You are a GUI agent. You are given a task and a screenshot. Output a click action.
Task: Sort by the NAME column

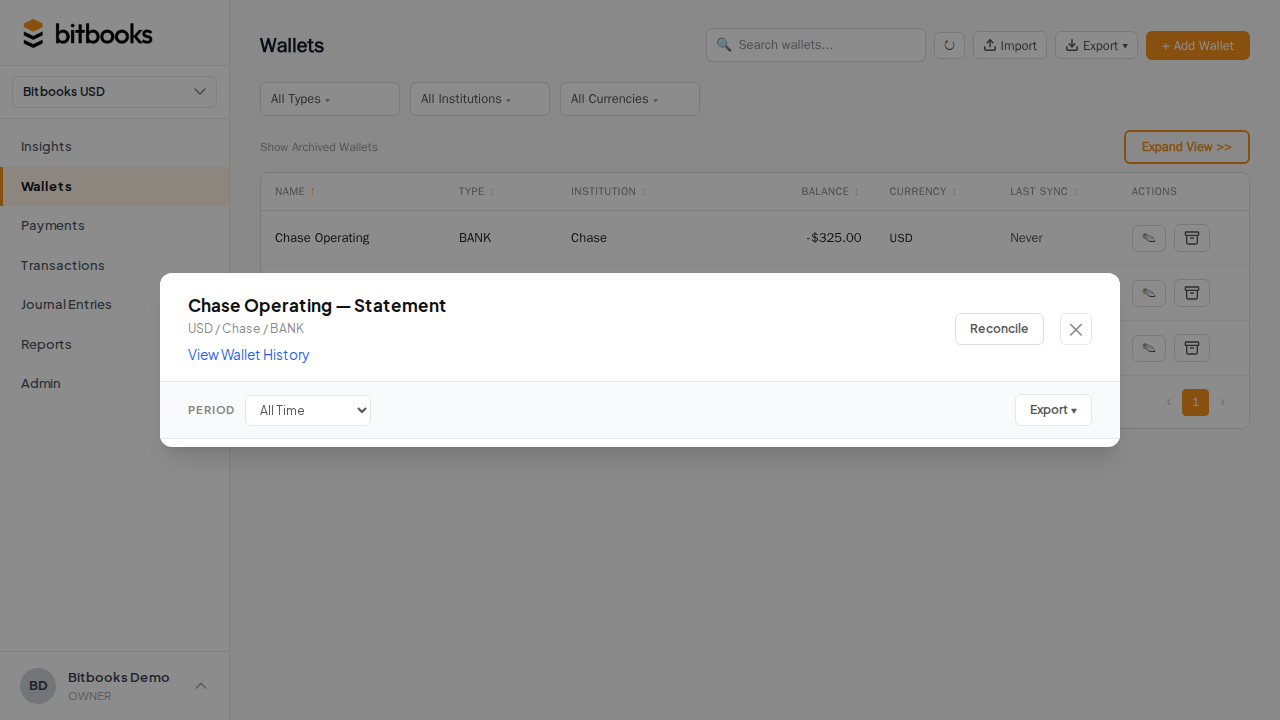click(x=295, y=192)
